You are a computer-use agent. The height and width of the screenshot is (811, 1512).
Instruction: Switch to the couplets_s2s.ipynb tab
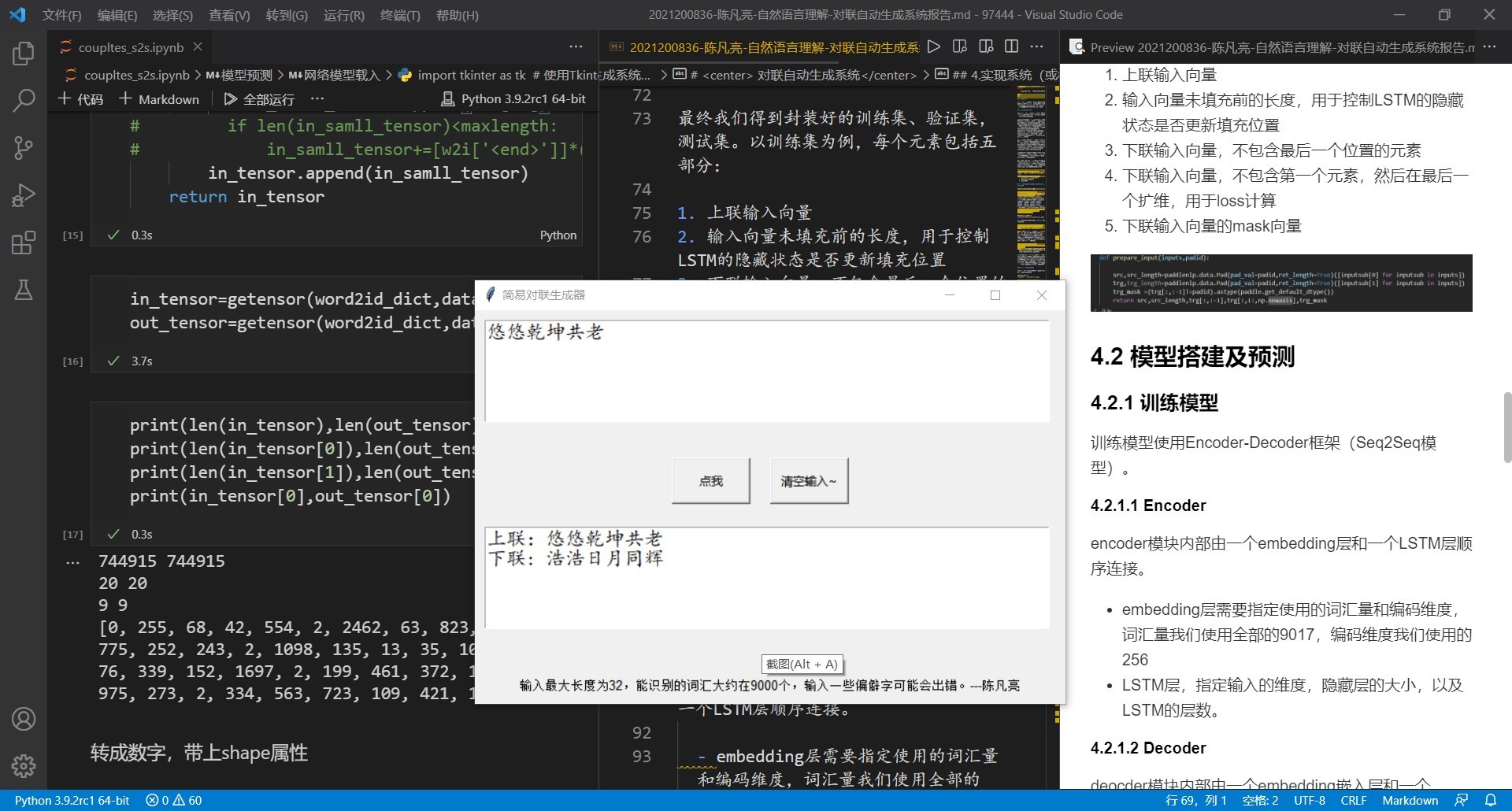(x=131, y=47)
